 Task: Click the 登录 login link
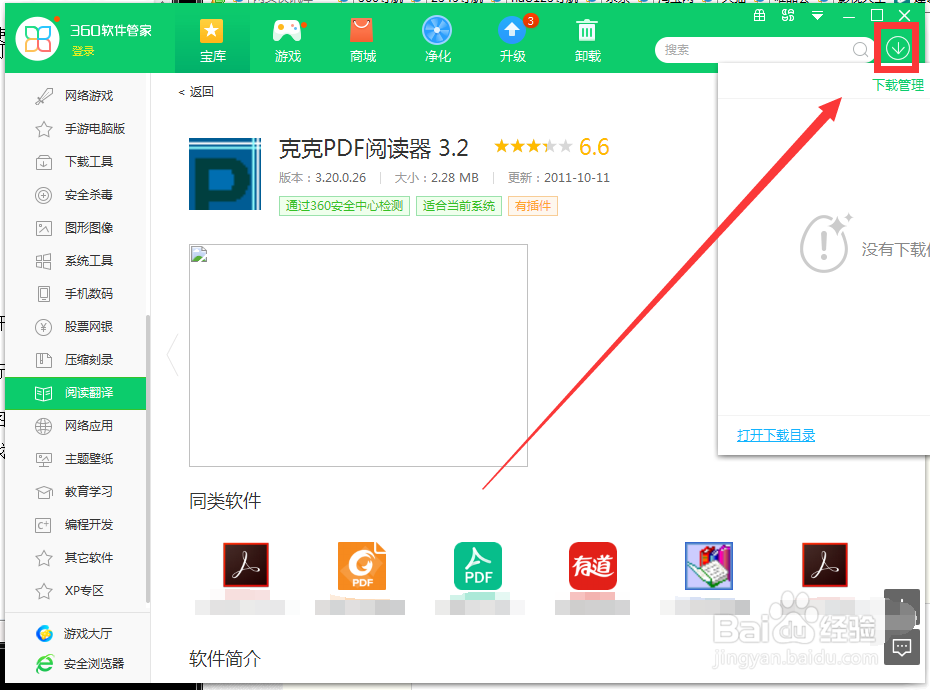pyautogui.click(x=83, y=52)
